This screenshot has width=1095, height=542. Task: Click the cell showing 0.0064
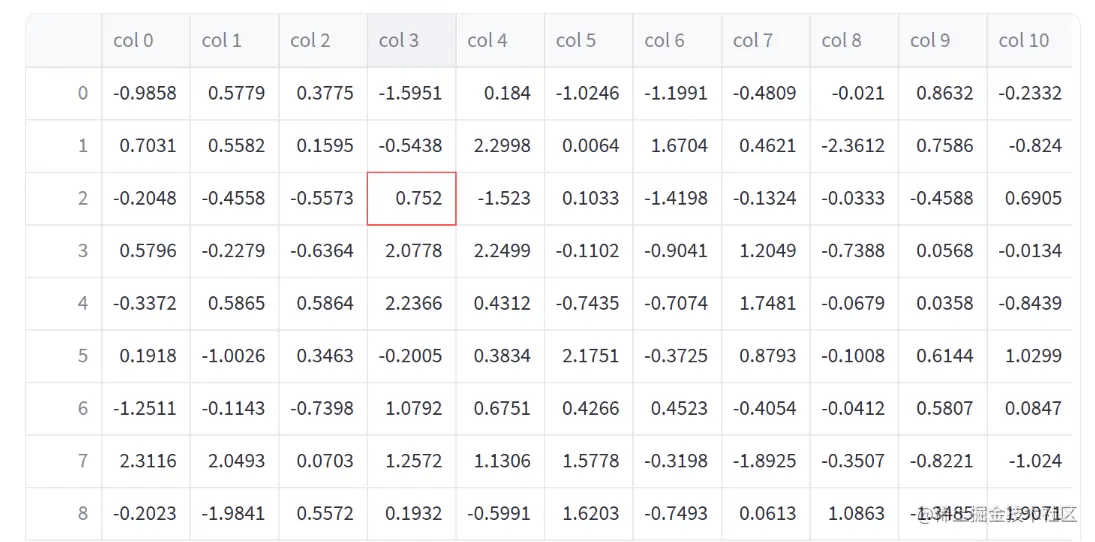[589, 146]
